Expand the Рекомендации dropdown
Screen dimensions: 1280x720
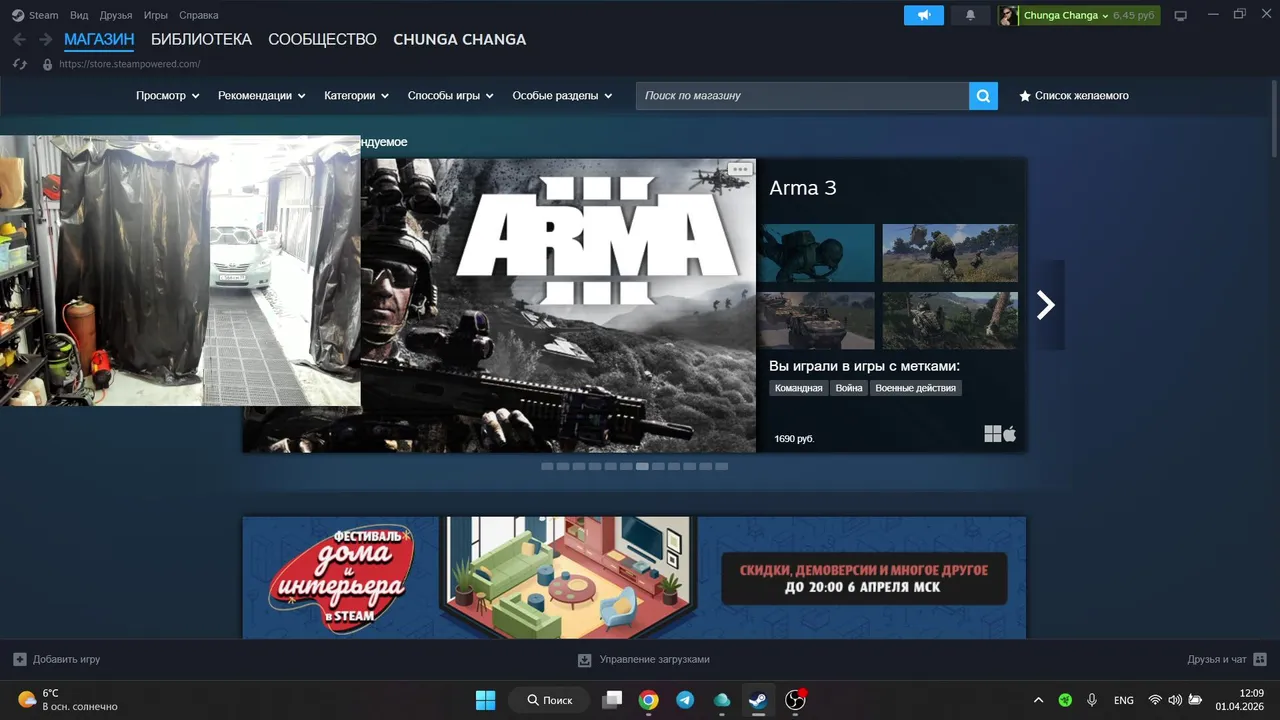point(262,96)
